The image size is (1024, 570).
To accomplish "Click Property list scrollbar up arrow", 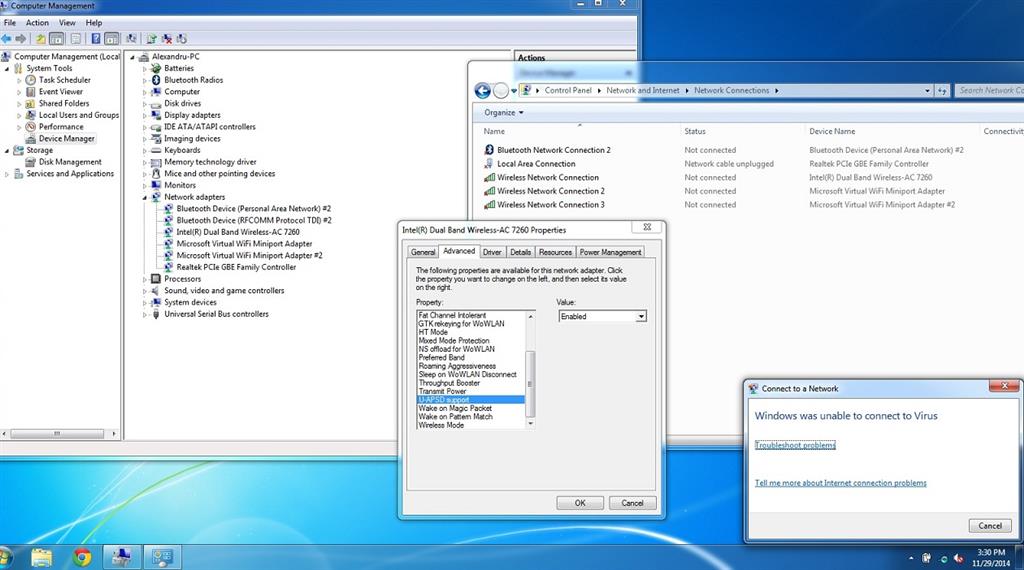I will (530, 317).
